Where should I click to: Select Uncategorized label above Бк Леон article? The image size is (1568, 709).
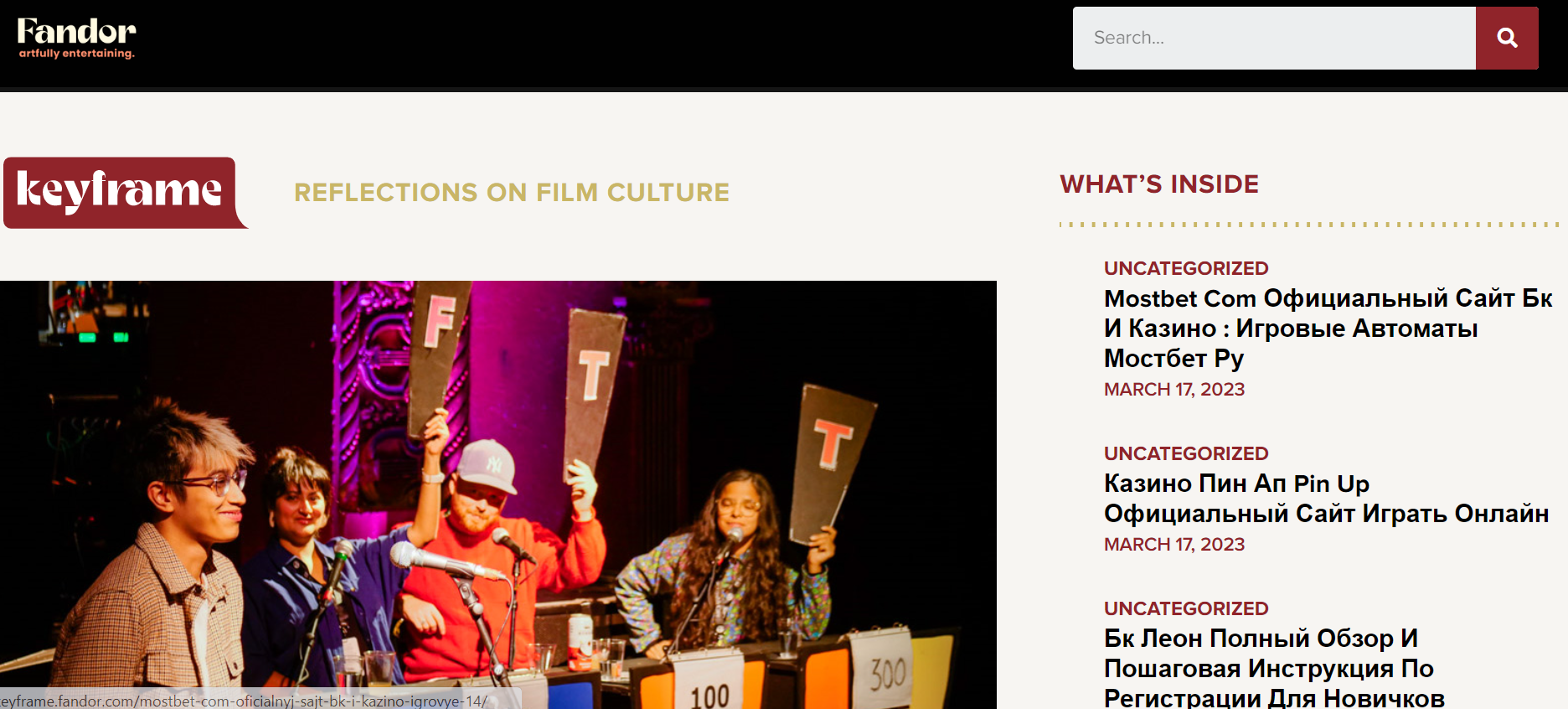pyautogui.click(x=1186, y=608)
